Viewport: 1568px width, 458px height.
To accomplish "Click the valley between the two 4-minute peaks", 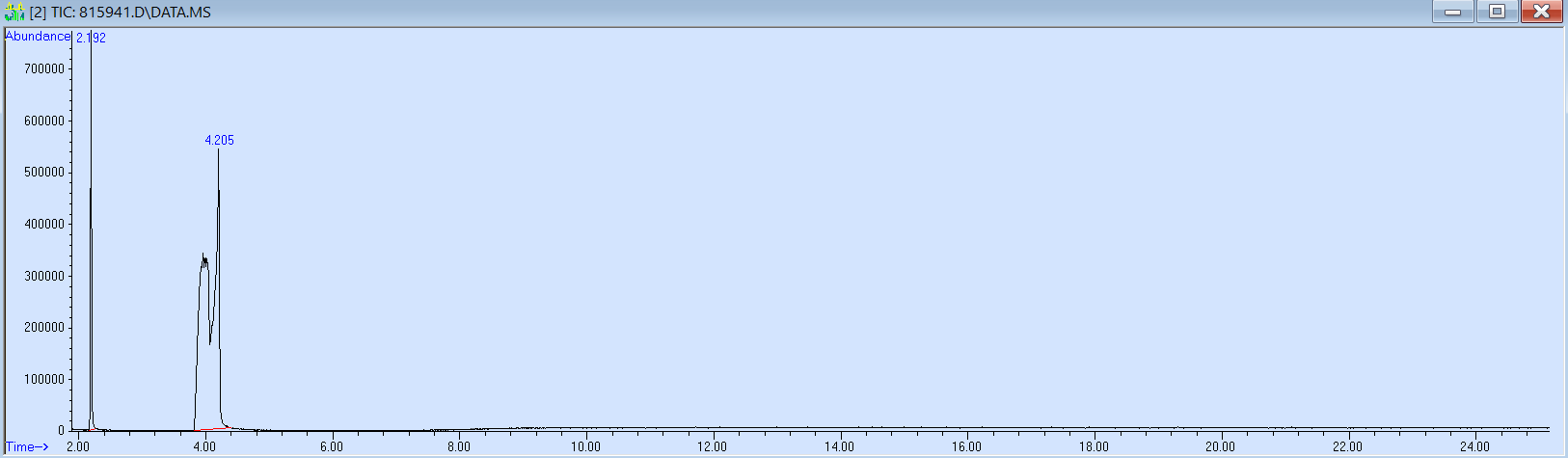I will point(210,342).
